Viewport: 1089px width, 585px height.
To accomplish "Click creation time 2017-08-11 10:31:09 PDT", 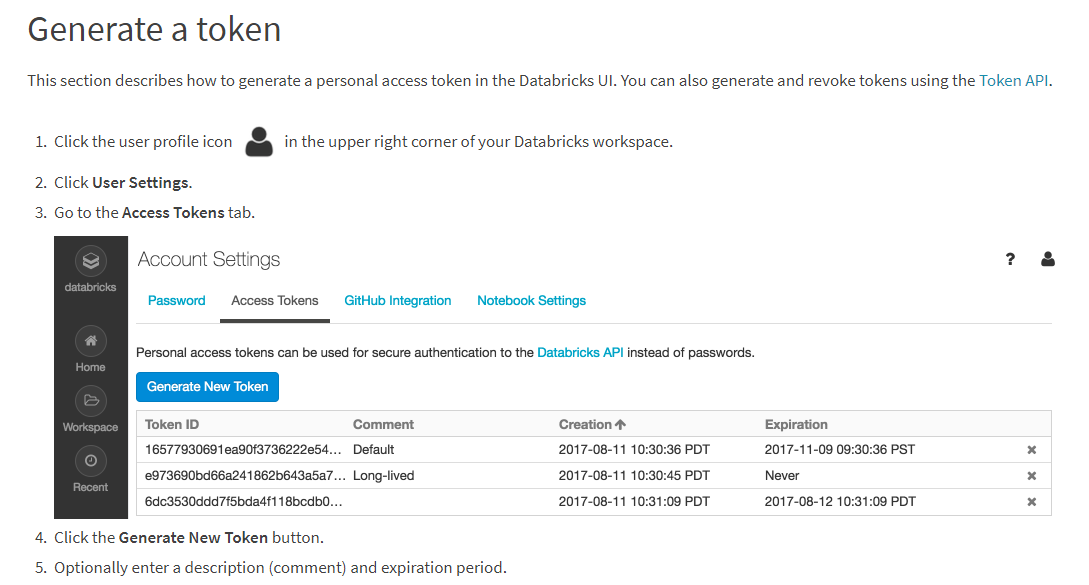I will pyautogui.click(x=634, y=502).
